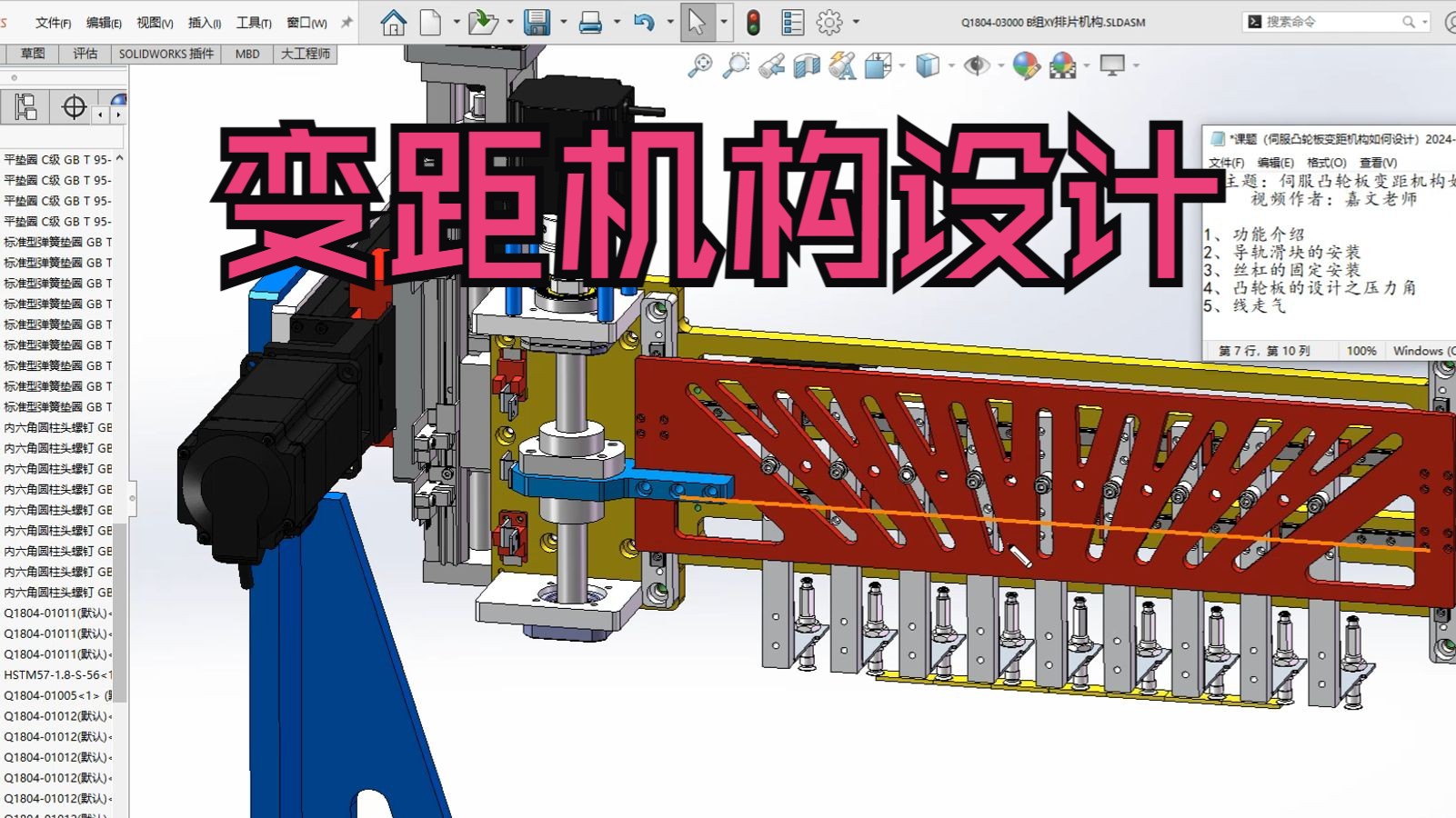Switch to the FeatureManager design tree tab icon
1456x818 pixels.
[25, 107]
